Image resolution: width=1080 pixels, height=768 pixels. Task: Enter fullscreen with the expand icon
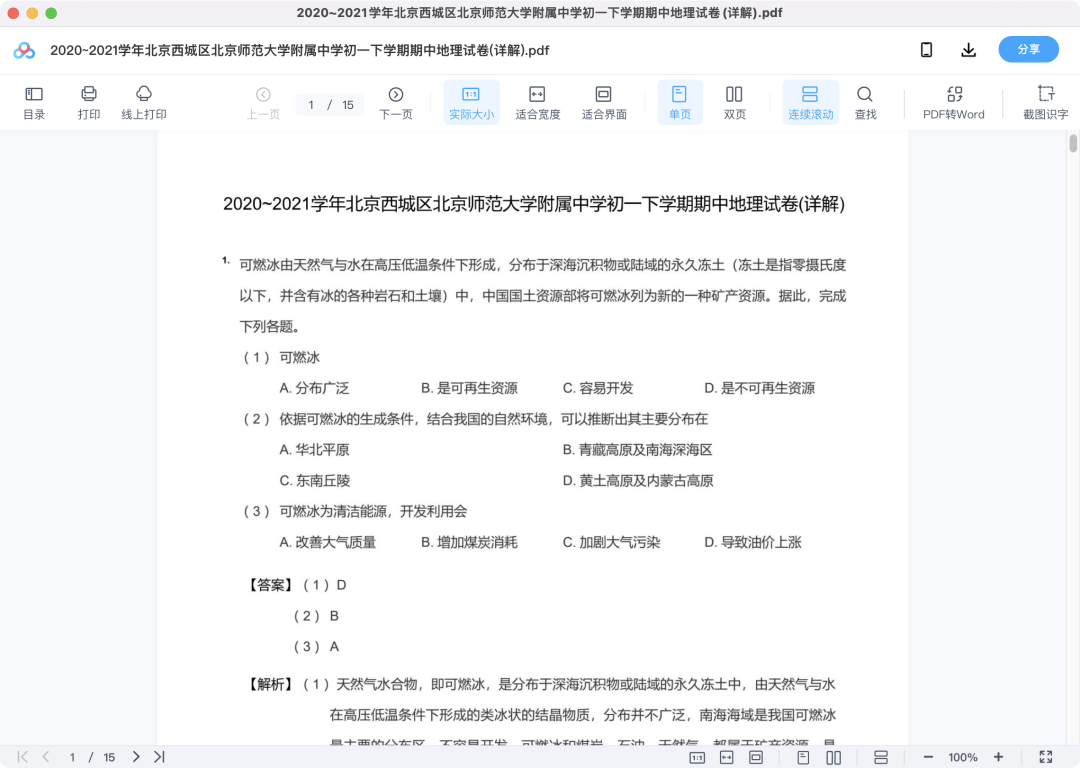(x=1046, y=757)
